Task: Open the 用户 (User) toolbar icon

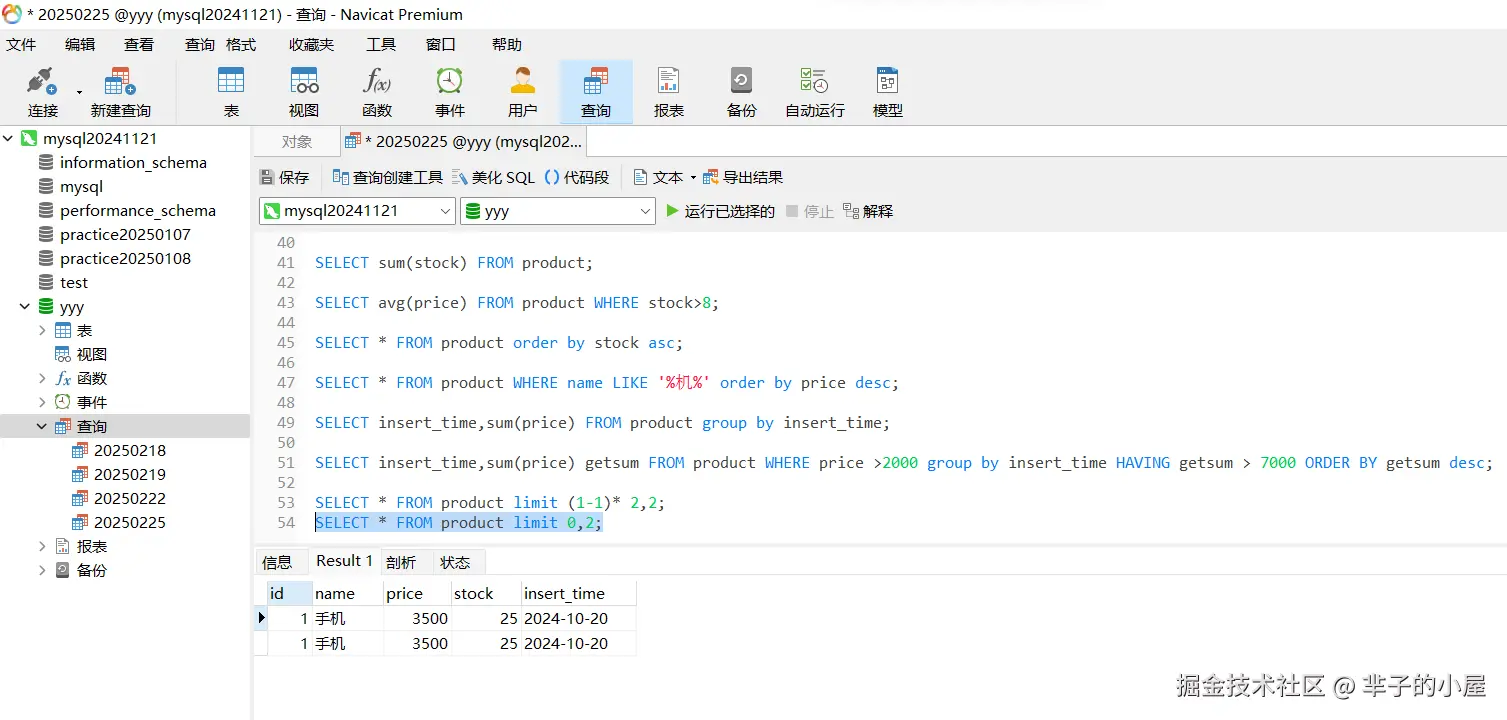Action: point(523,92)
